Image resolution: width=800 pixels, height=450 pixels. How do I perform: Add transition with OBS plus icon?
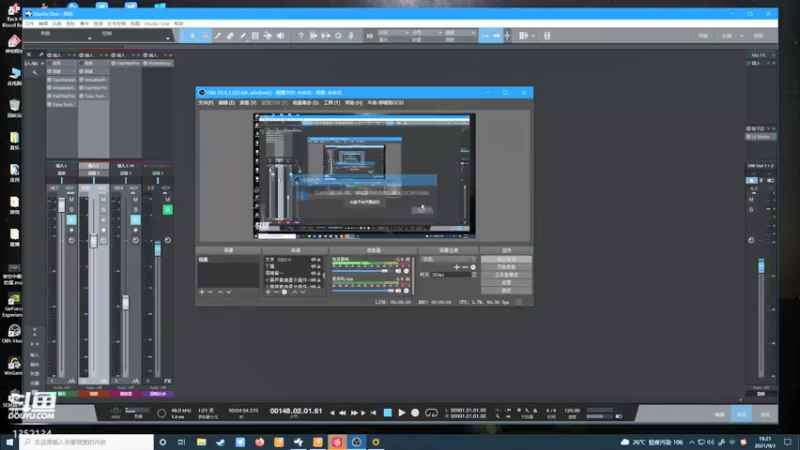pyautogui.click(x=457, y=267)
